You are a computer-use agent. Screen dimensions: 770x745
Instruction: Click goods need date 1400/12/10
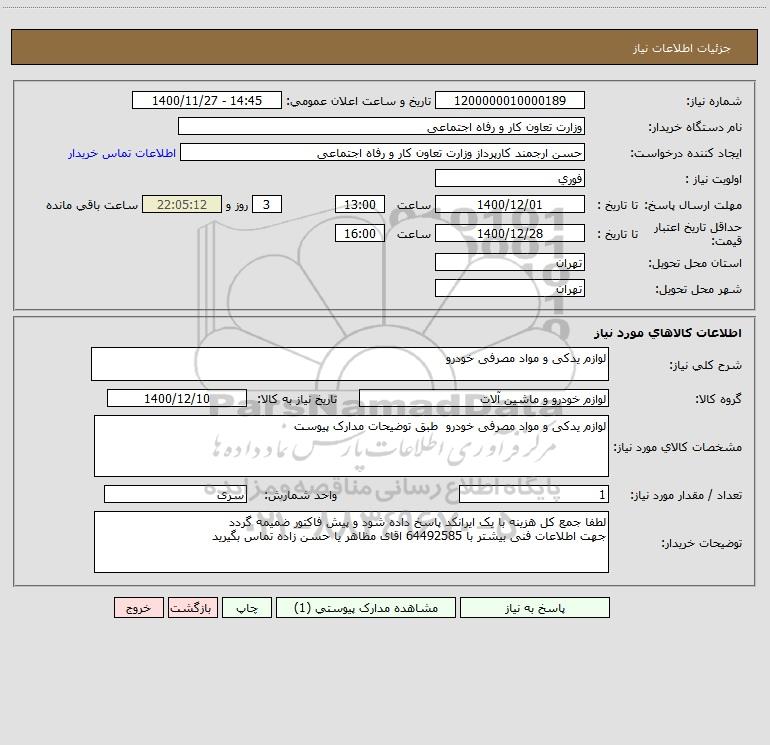(x=177, y=398)
